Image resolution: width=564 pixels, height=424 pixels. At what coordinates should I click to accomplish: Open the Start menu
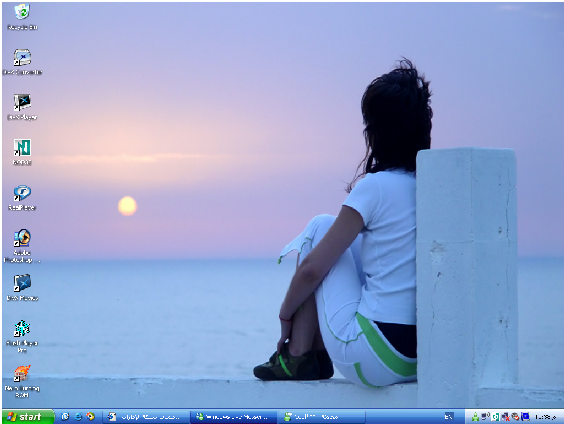coord(28,417)
